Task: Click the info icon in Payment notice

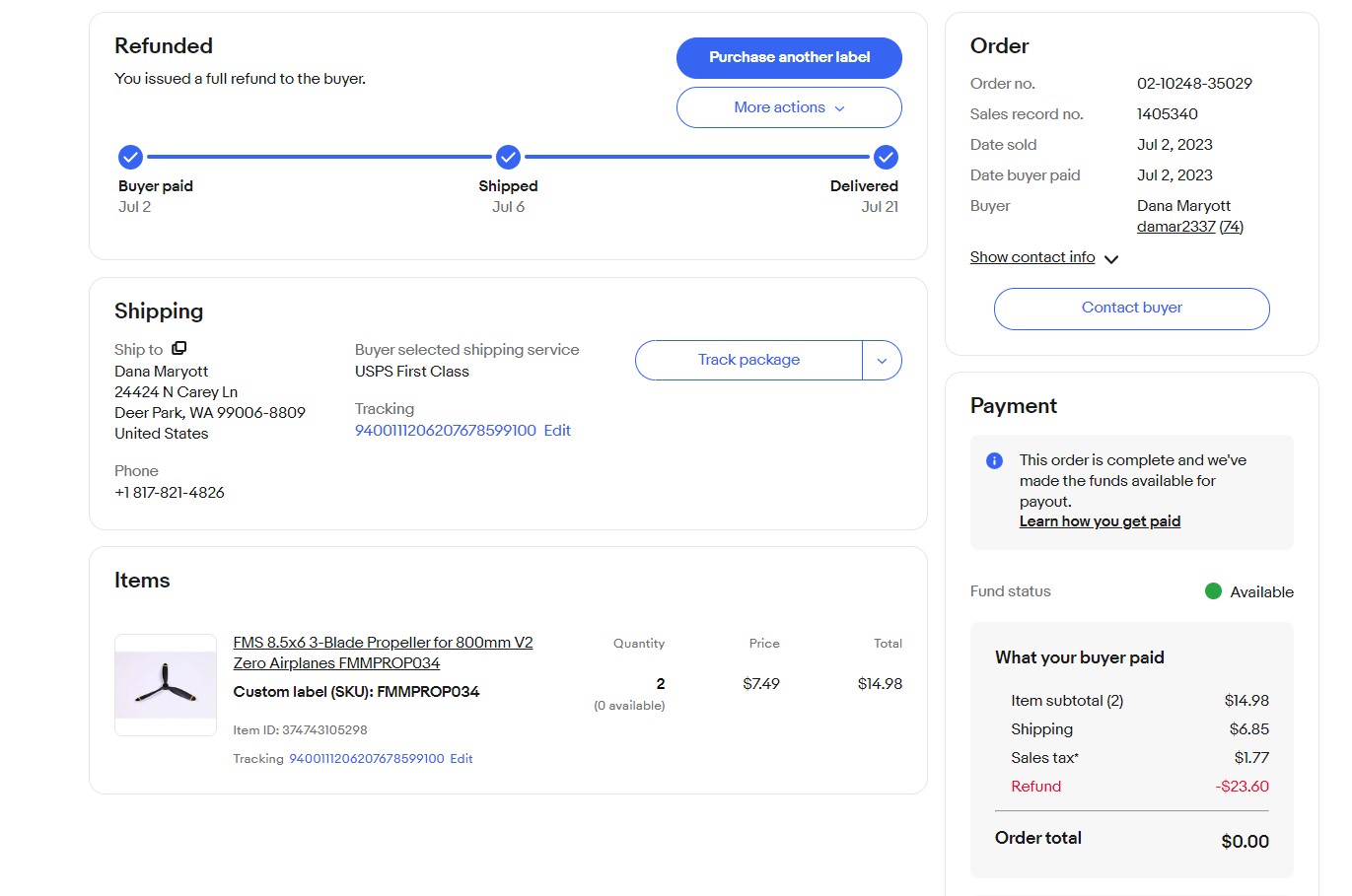Action: 994,460
